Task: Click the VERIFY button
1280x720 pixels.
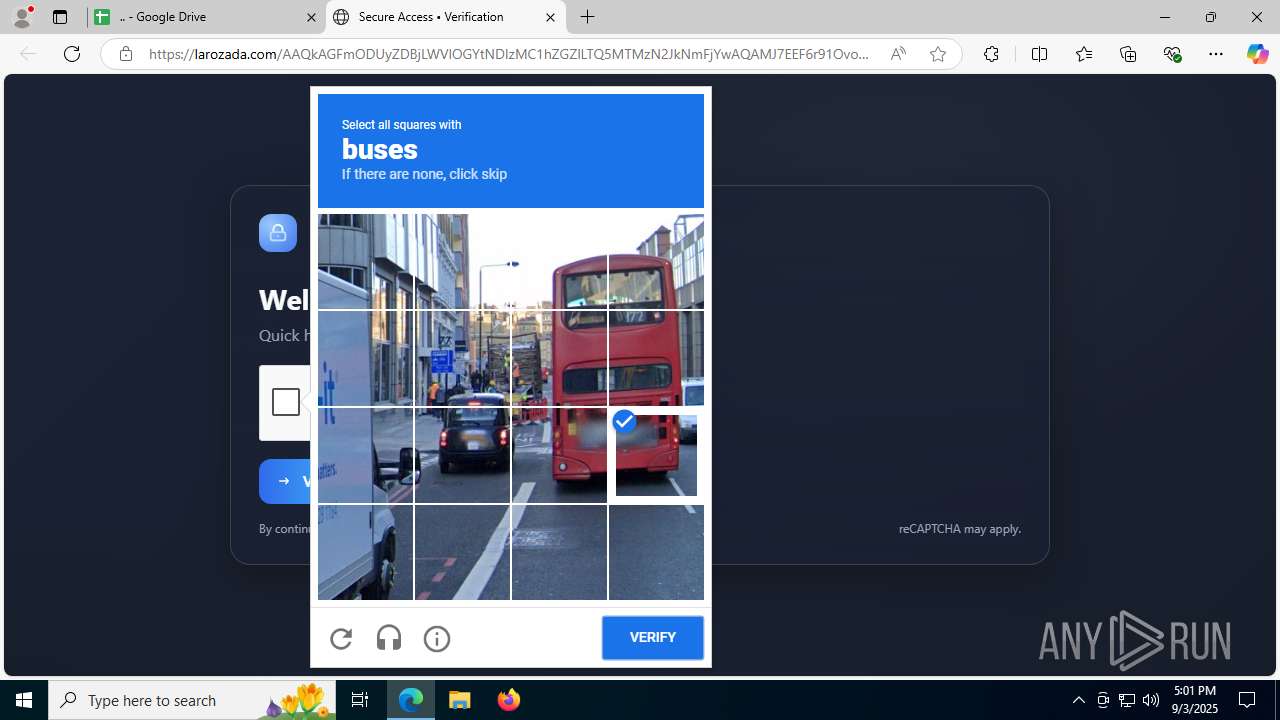Action: [x=653, y=638]
